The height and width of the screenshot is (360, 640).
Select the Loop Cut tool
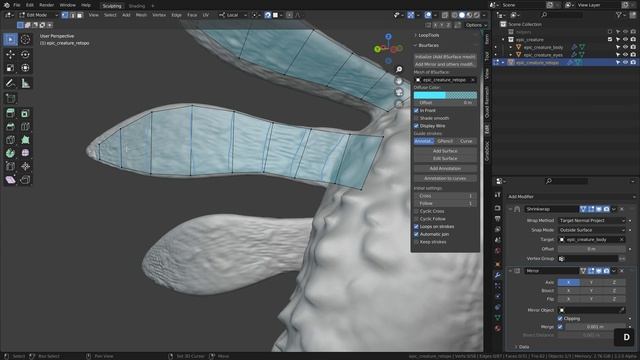[x=25, y=127]
